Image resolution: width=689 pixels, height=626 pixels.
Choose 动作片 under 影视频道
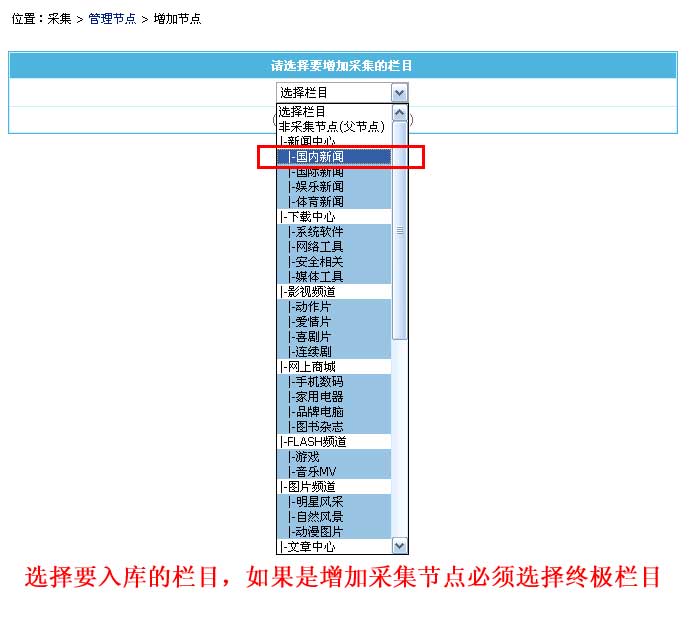[310, 307]
